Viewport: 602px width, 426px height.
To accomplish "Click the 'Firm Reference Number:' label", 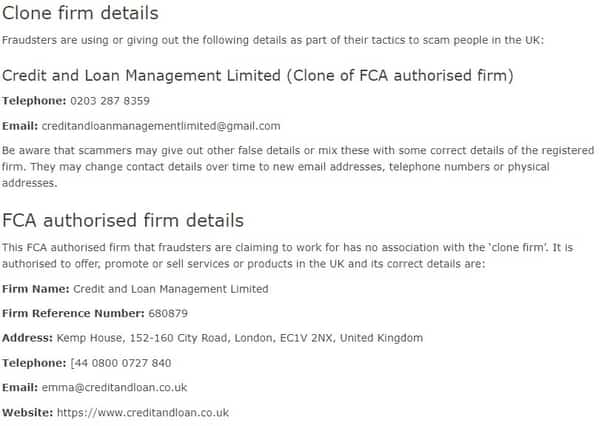I will point(73,314).
